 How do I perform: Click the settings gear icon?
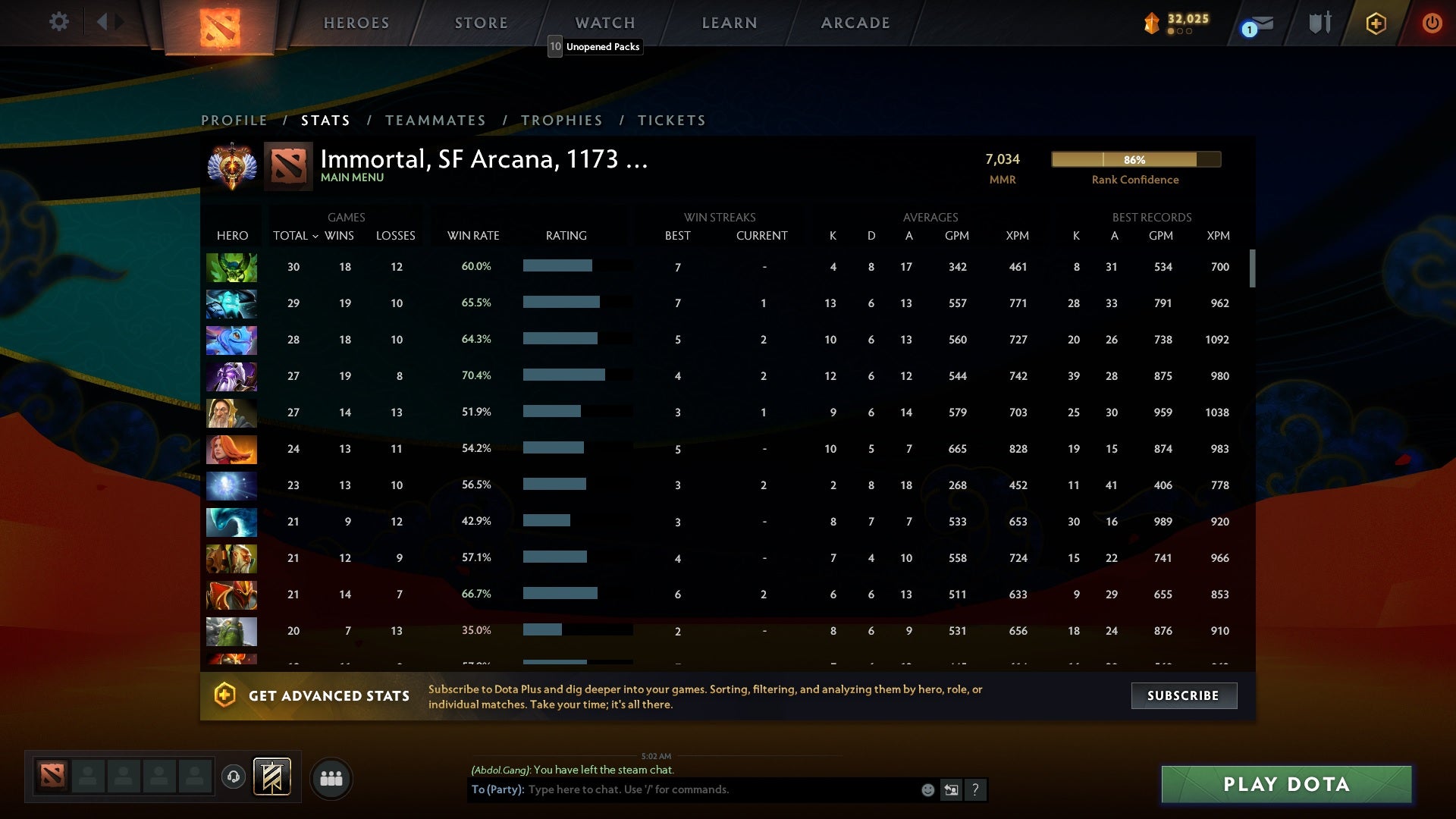click(x=59, y=22)
